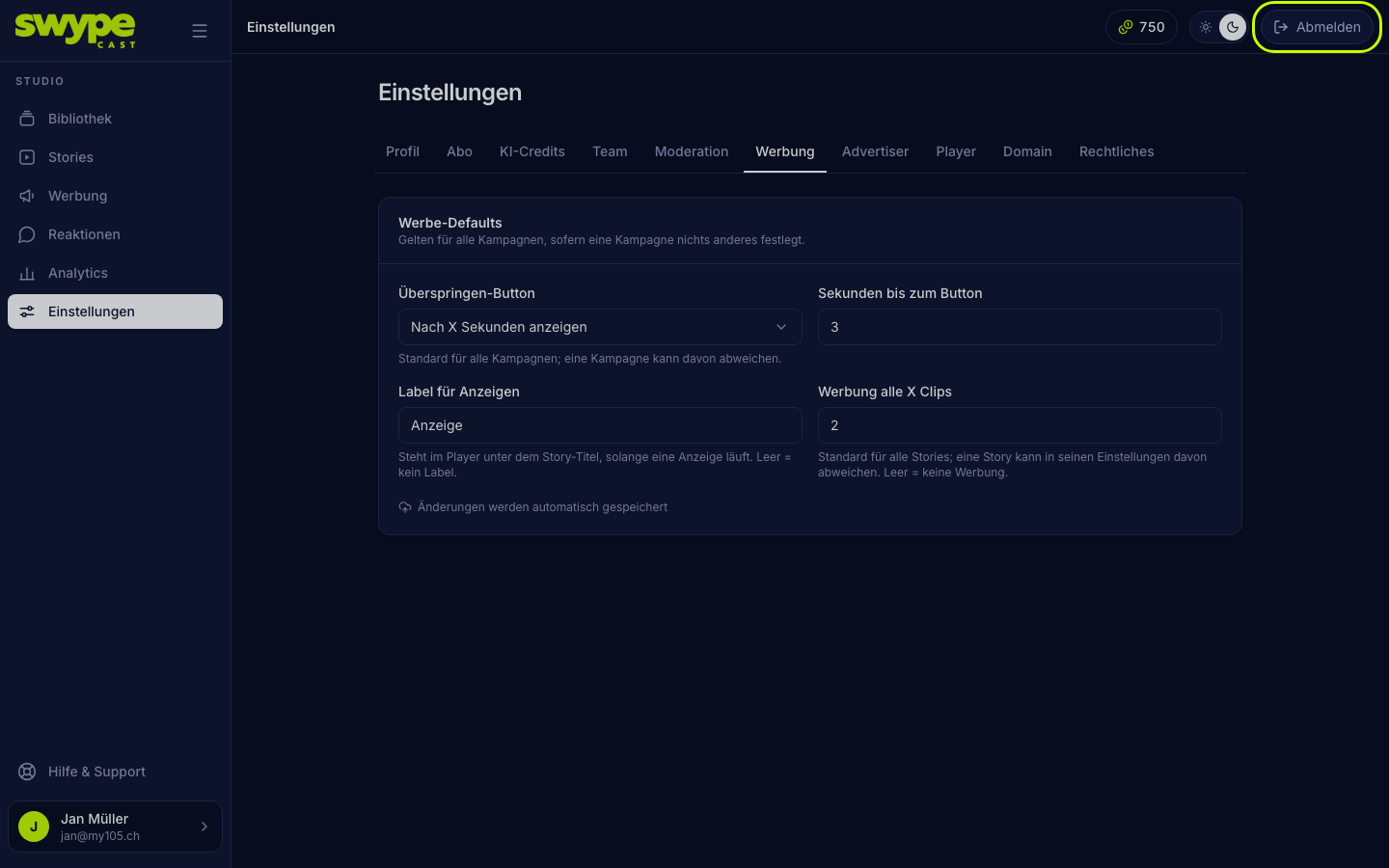This screenshot has width=1389, height=868.
Task: Switch to light mode sun icon
Action: [1206, 27]
